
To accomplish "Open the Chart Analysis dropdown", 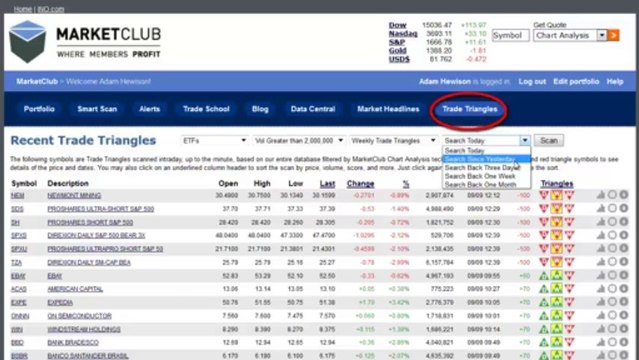I will [570, 35].
